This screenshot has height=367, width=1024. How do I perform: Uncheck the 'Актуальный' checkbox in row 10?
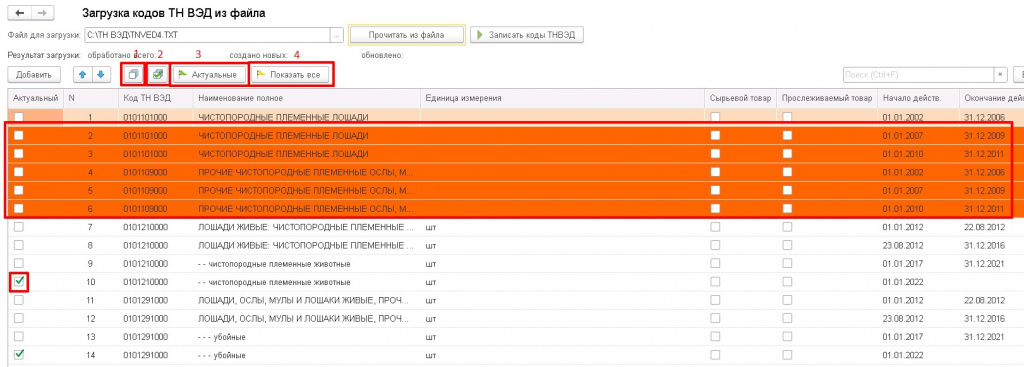tap(19, 281)
